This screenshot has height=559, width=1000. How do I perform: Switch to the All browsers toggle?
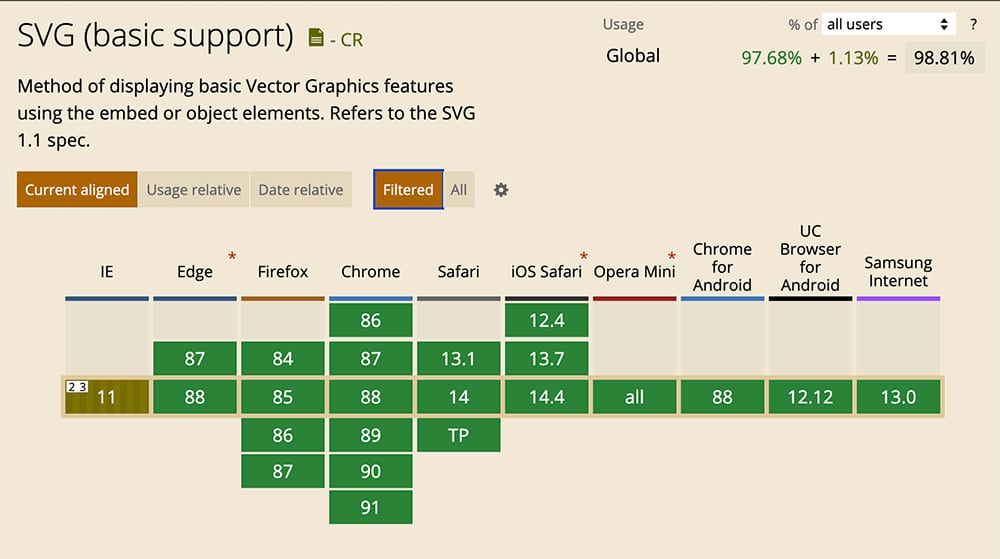(459, 189)
